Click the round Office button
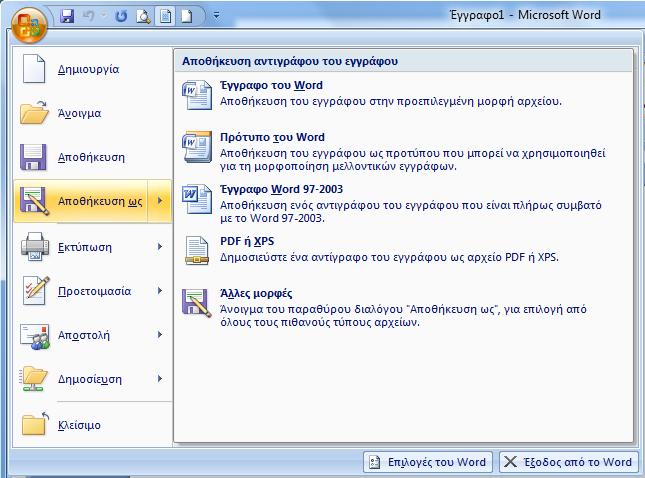645x478 pixels. [x=29, y=25]
